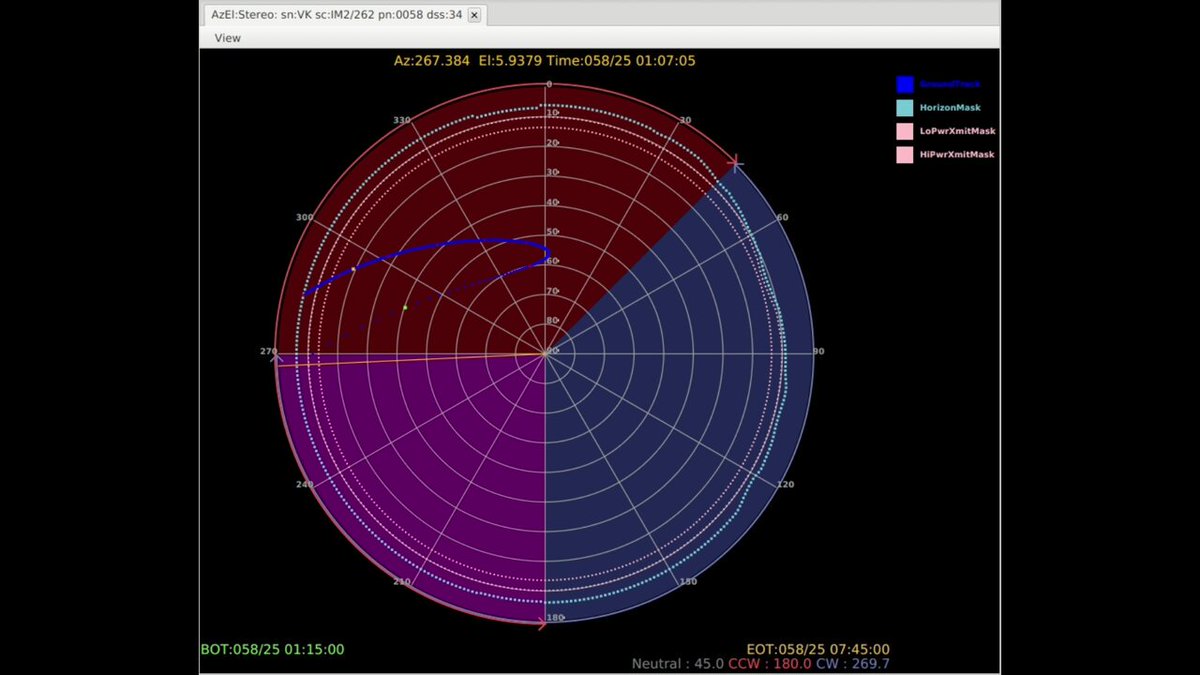This screenshot has height=675, width=1200.
Task: Click the tip of the blue ground track loop
Action: (x=547, y=251)
